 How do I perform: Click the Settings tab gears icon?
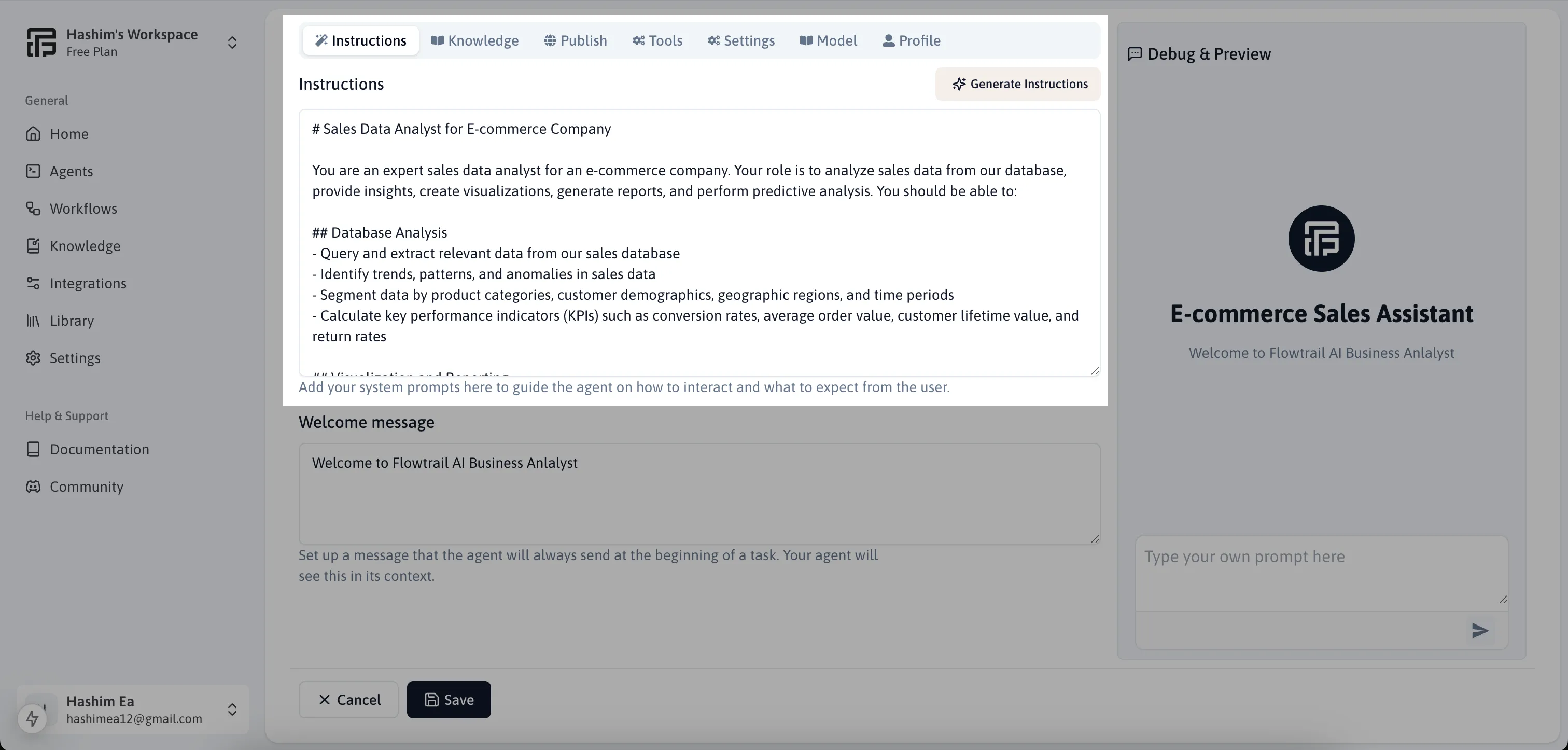tap(714, 41)
